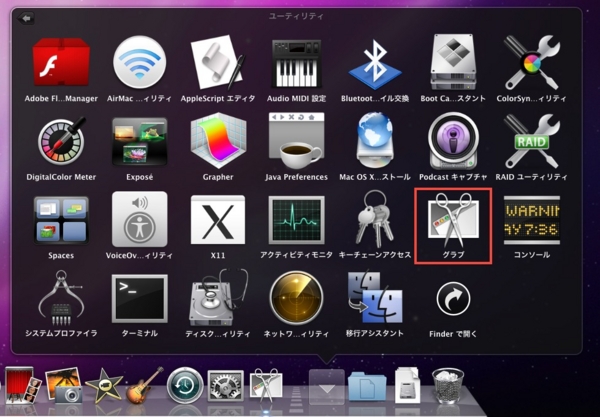The width and height of the screenshot is (600, 417).
Task: Launch VoiceOver Utility
Action: [140, 219]
